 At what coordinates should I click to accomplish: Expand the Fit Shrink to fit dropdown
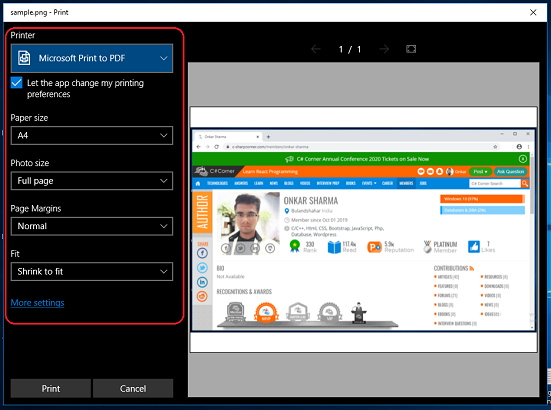(92, 272)
